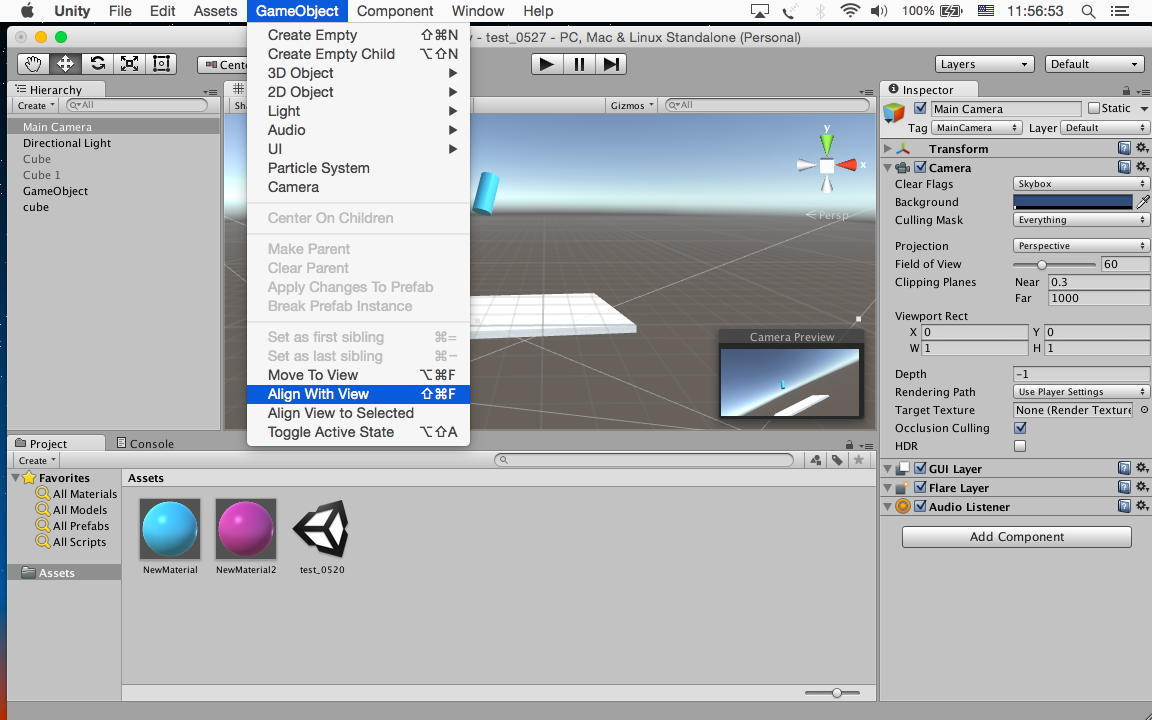Toggle the Flare Layer enabled checkbox

[920, 487]
